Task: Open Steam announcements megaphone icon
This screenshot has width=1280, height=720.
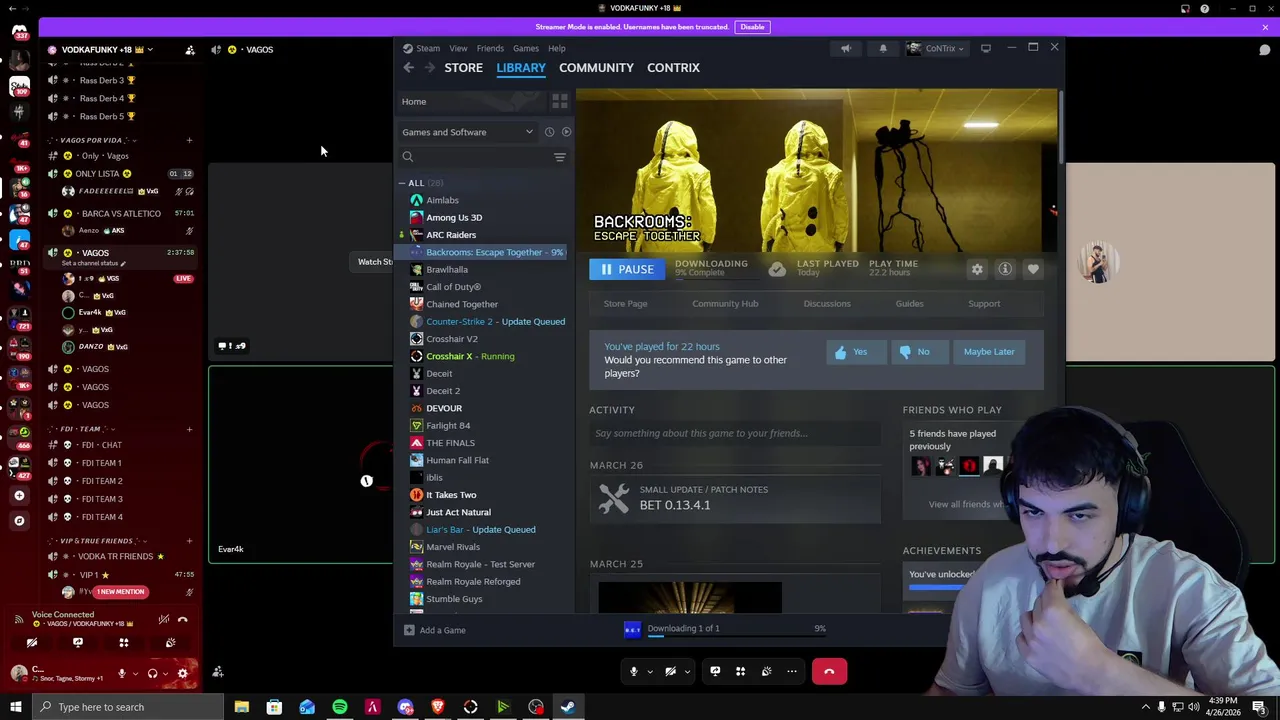Action: click(x=846, y=48)
